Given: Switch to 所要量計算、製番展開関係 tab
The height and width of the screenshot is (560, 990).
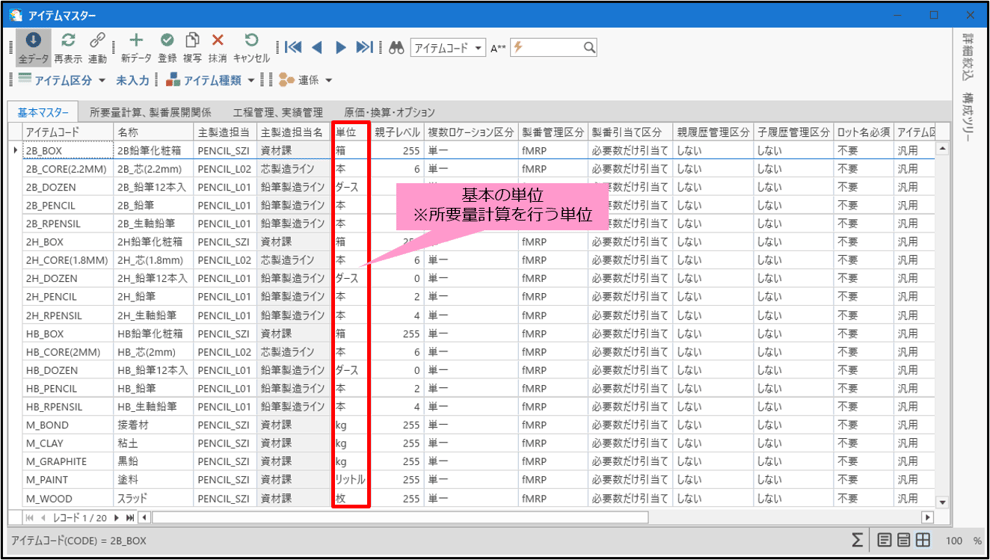Looking at the screenshot, I should (x=150, y=112).
